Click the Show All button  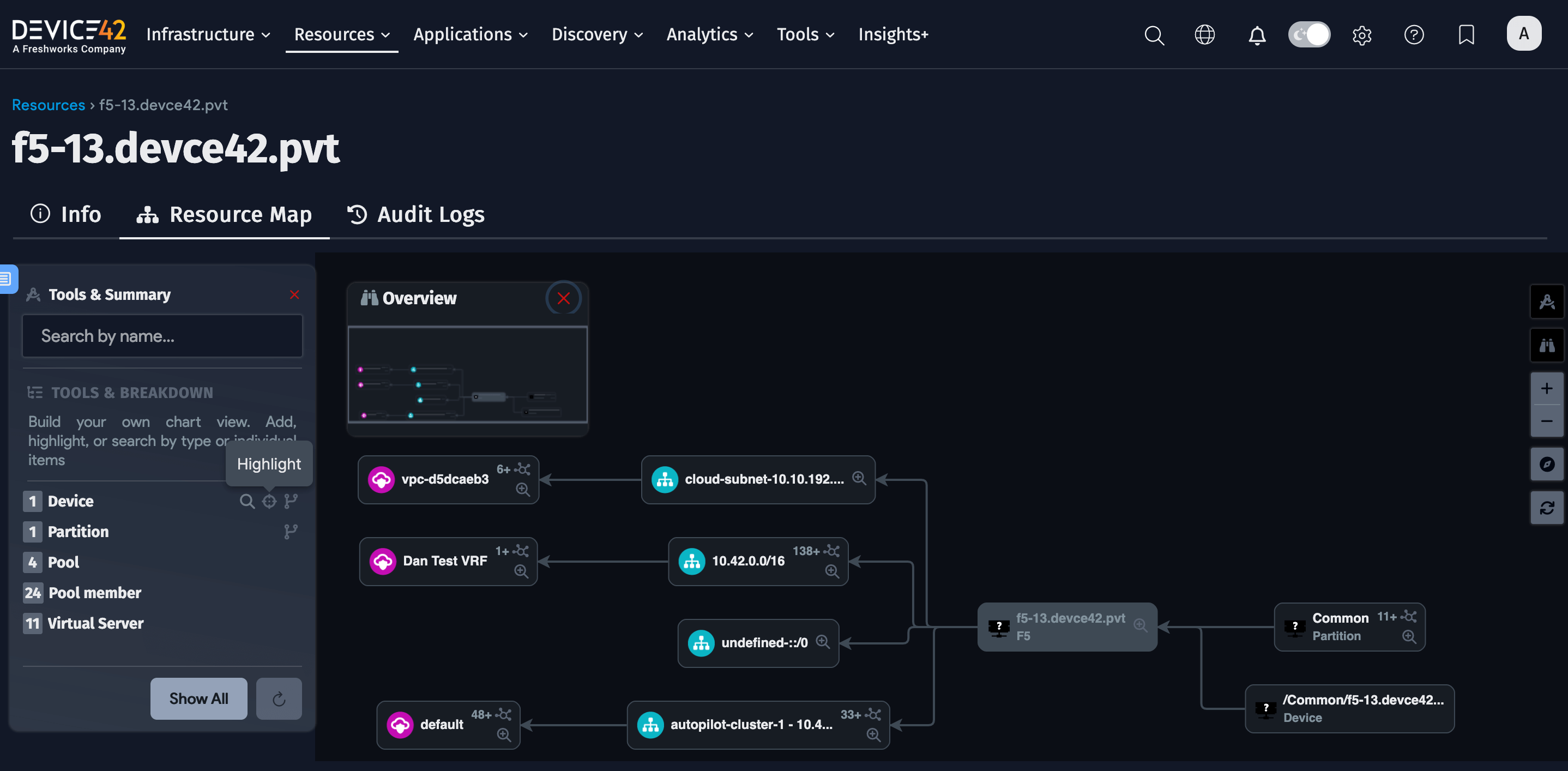tap(198, 698)
